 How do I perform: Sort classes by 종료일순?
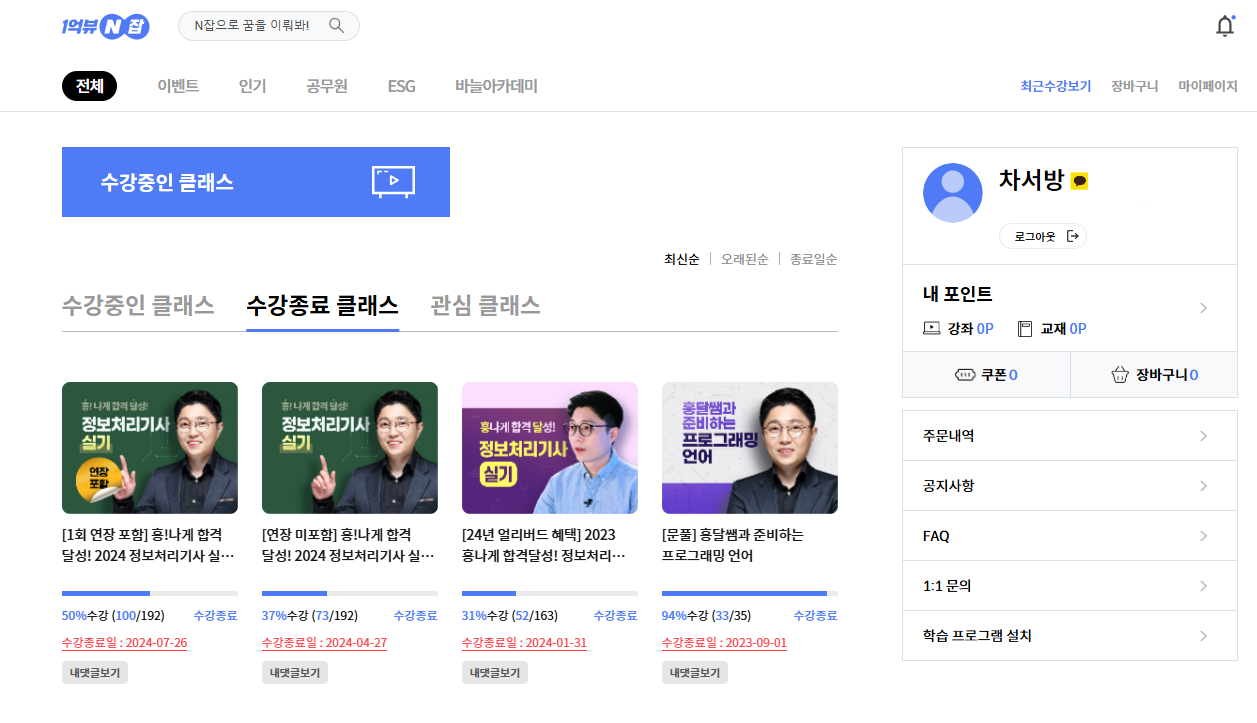[x=813, y=259]
